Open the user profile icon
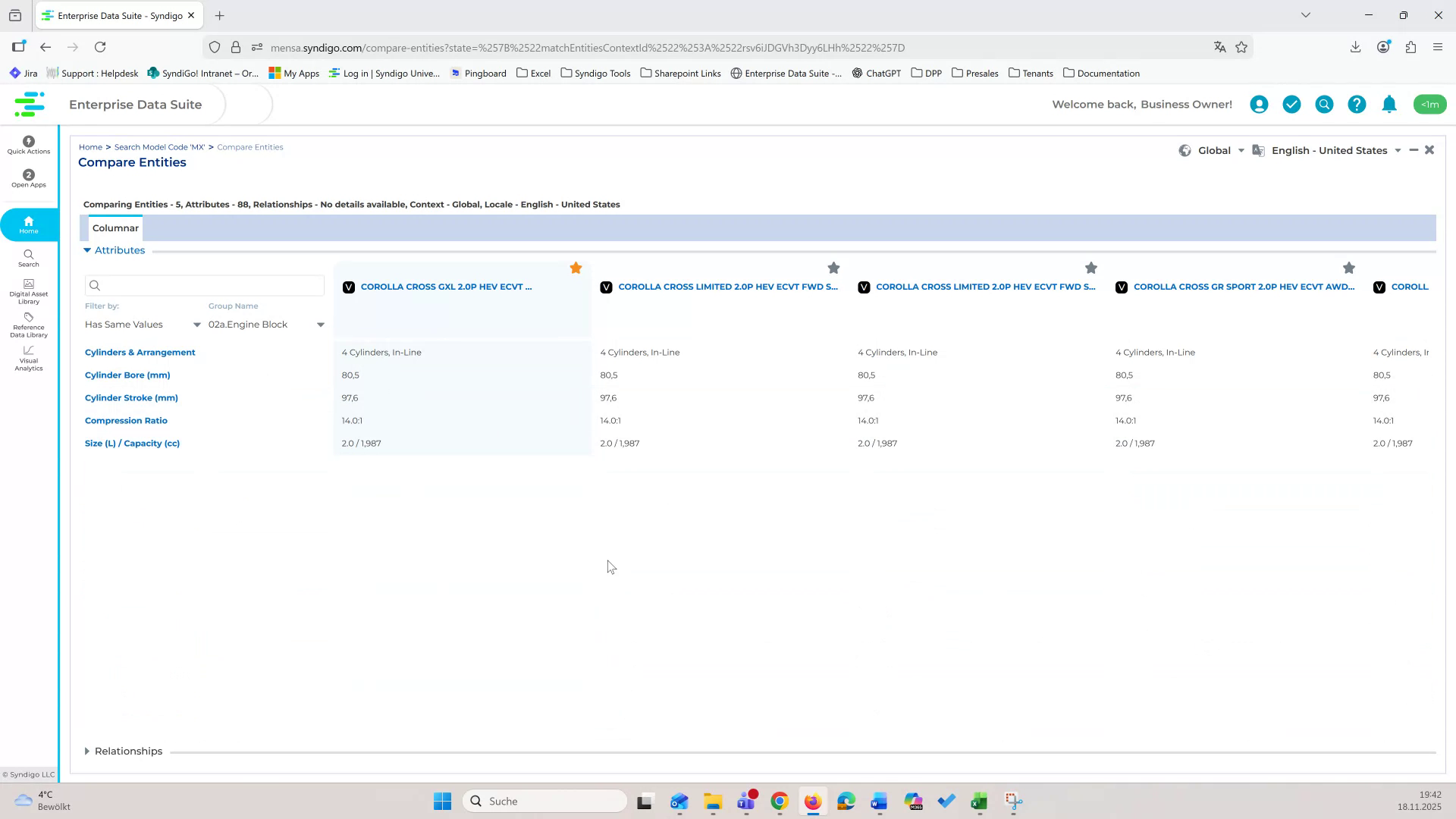Viewport: 1456px width, 819px height. tap(1259, 104)
